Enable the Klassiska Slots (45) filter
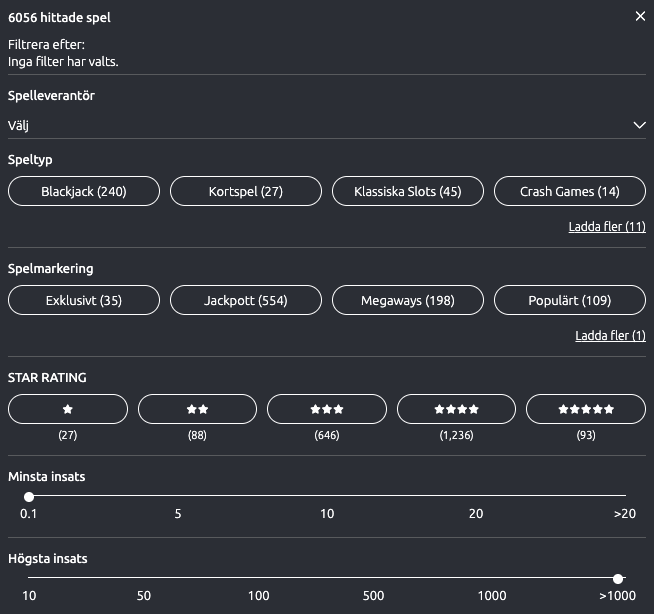Viewport: 654px width, 614px height. click(x=408, y=191)
